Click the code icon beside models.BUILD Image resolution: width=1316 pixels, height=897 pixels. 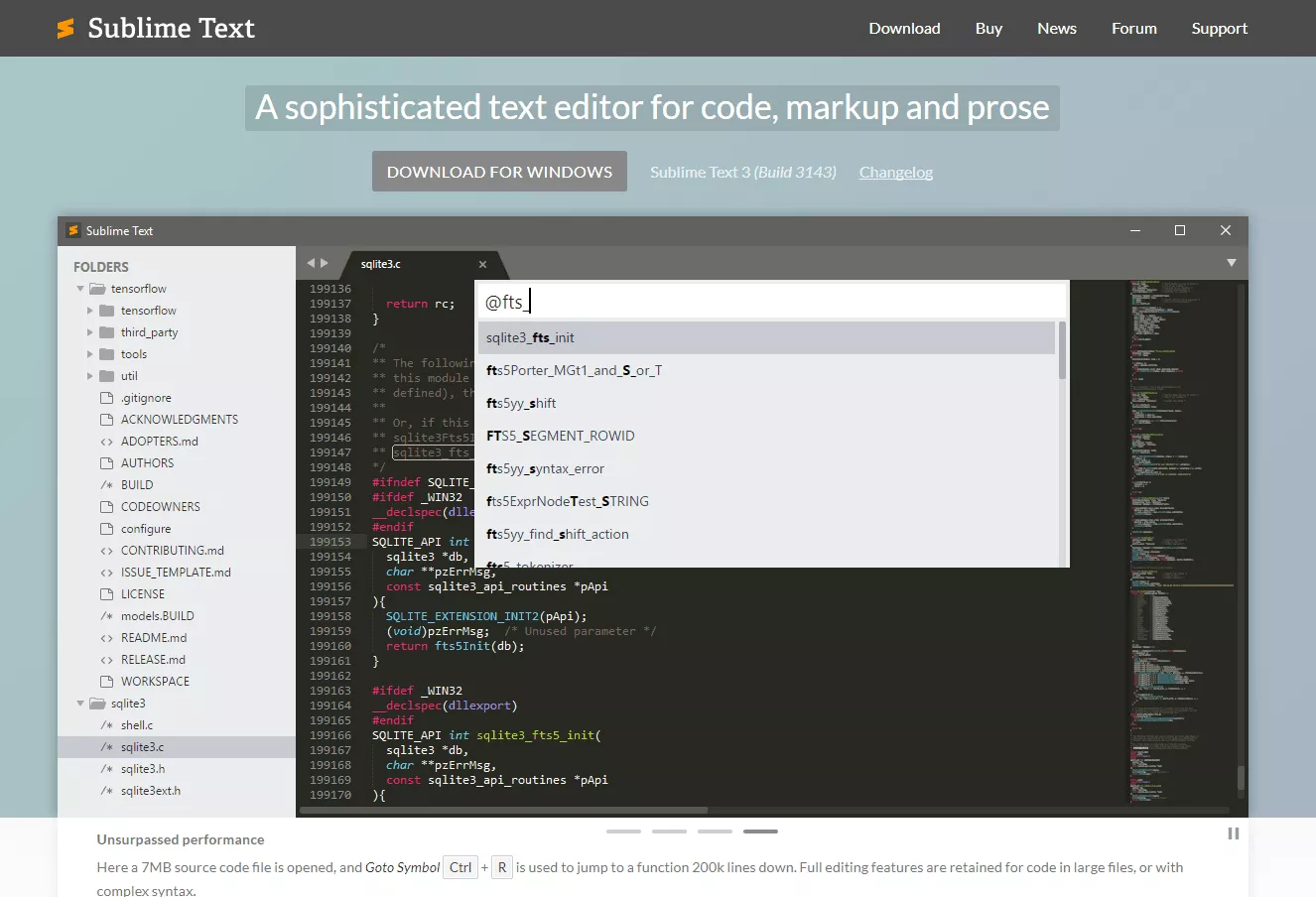(x=107, y=616)
